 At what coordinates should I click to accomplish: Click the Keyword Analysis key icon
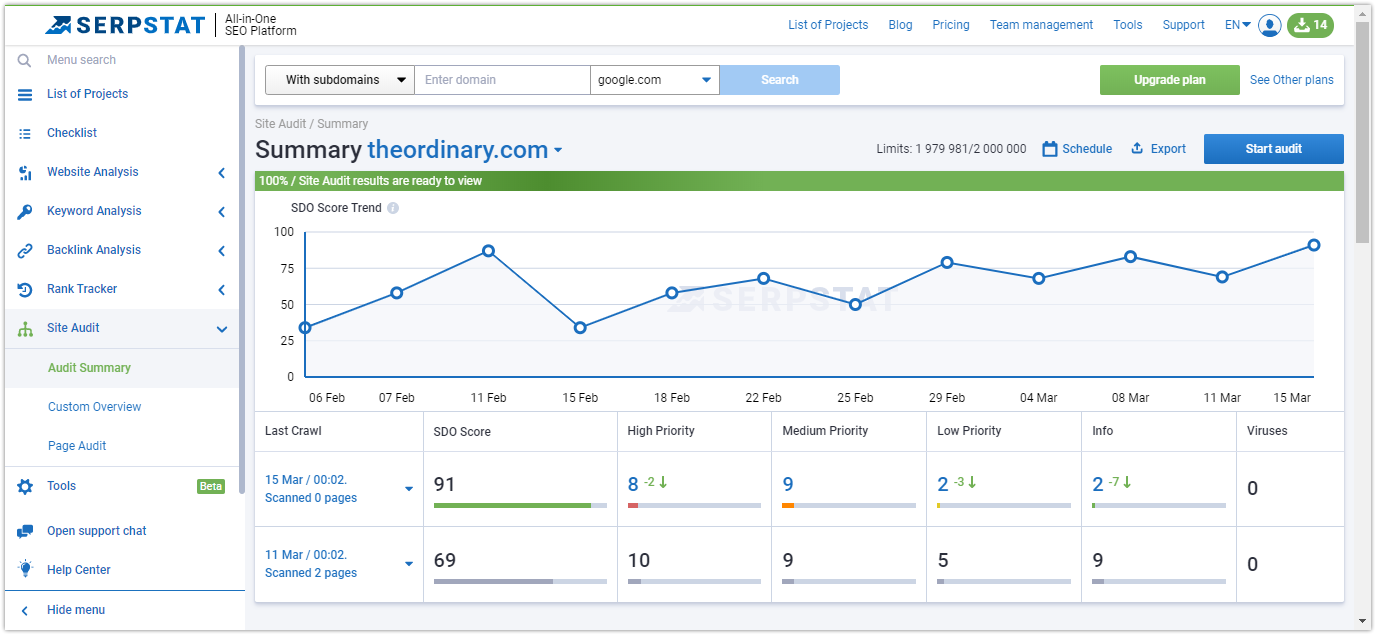[25, 211]
